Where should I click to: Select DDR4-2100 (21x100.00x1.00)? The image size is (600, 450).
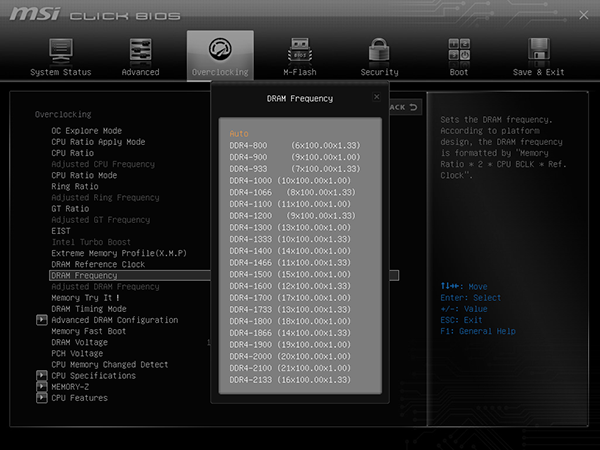290,368
